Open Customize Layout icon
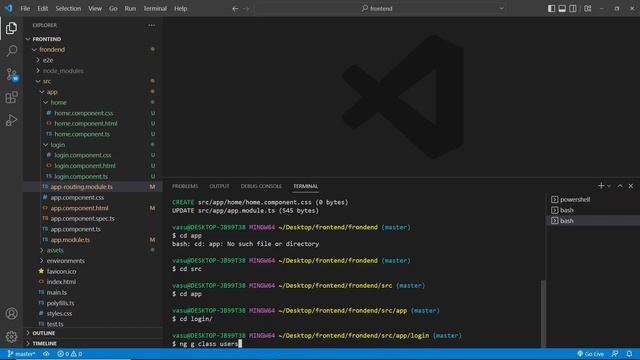The image size is (640, 360). coord(588,9)
